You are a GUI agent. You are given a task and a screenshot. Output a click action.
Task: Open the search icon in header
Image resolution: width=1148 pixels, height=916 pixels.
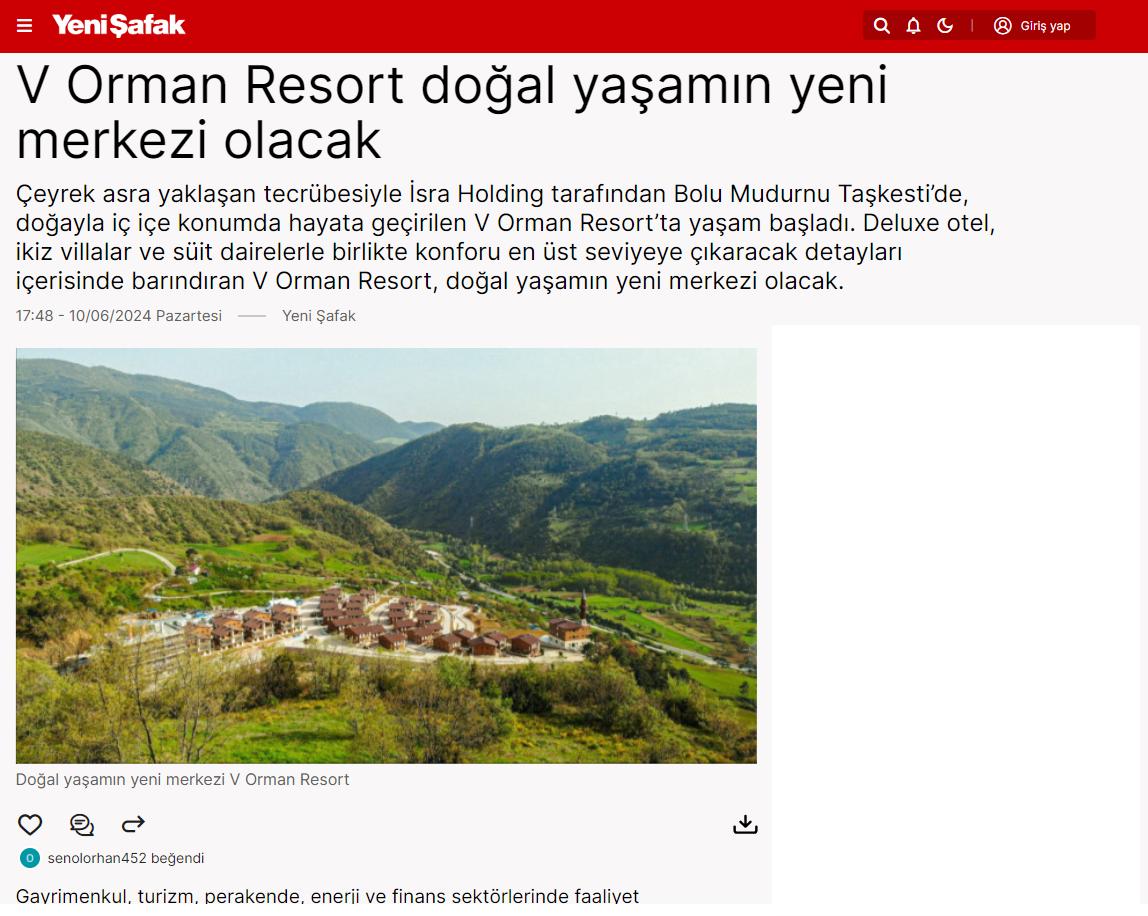(882, 26)
